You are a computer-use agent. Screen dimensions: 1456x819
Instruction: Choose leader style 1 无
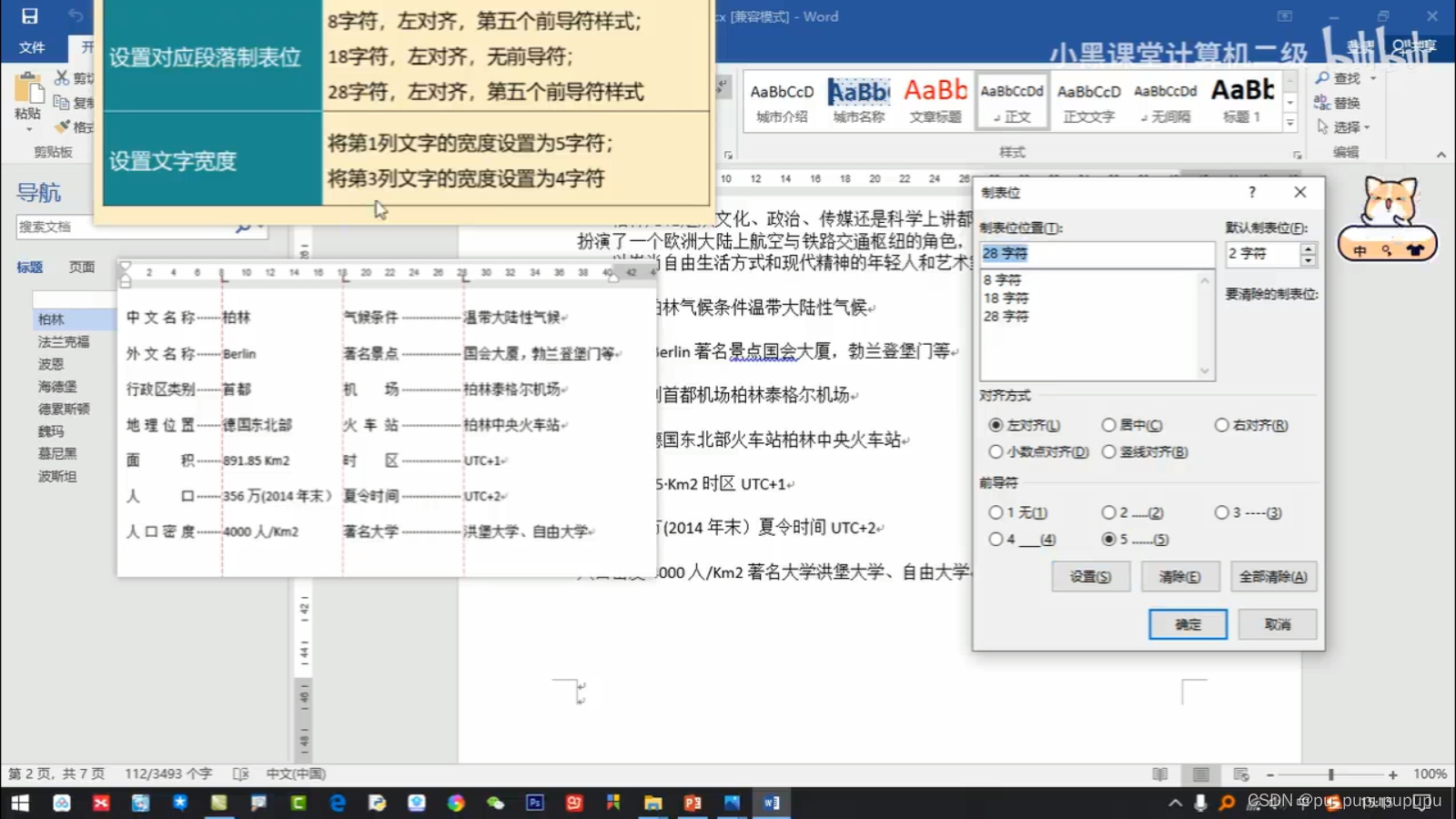click(996, 512)
